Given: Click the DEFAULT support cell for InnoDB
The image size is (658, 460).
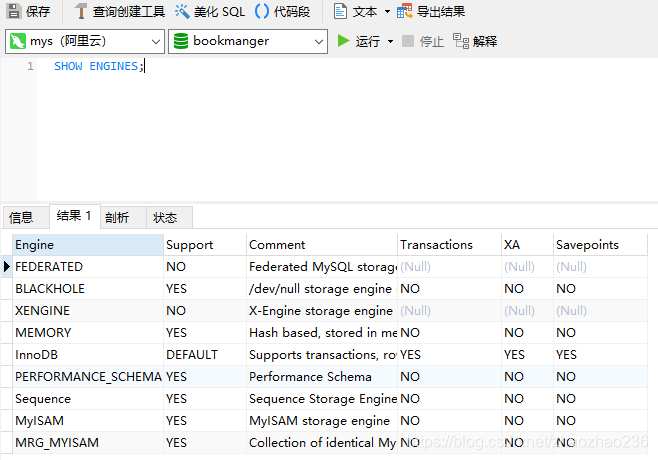Looking at the screenshot, I should 205,355.
